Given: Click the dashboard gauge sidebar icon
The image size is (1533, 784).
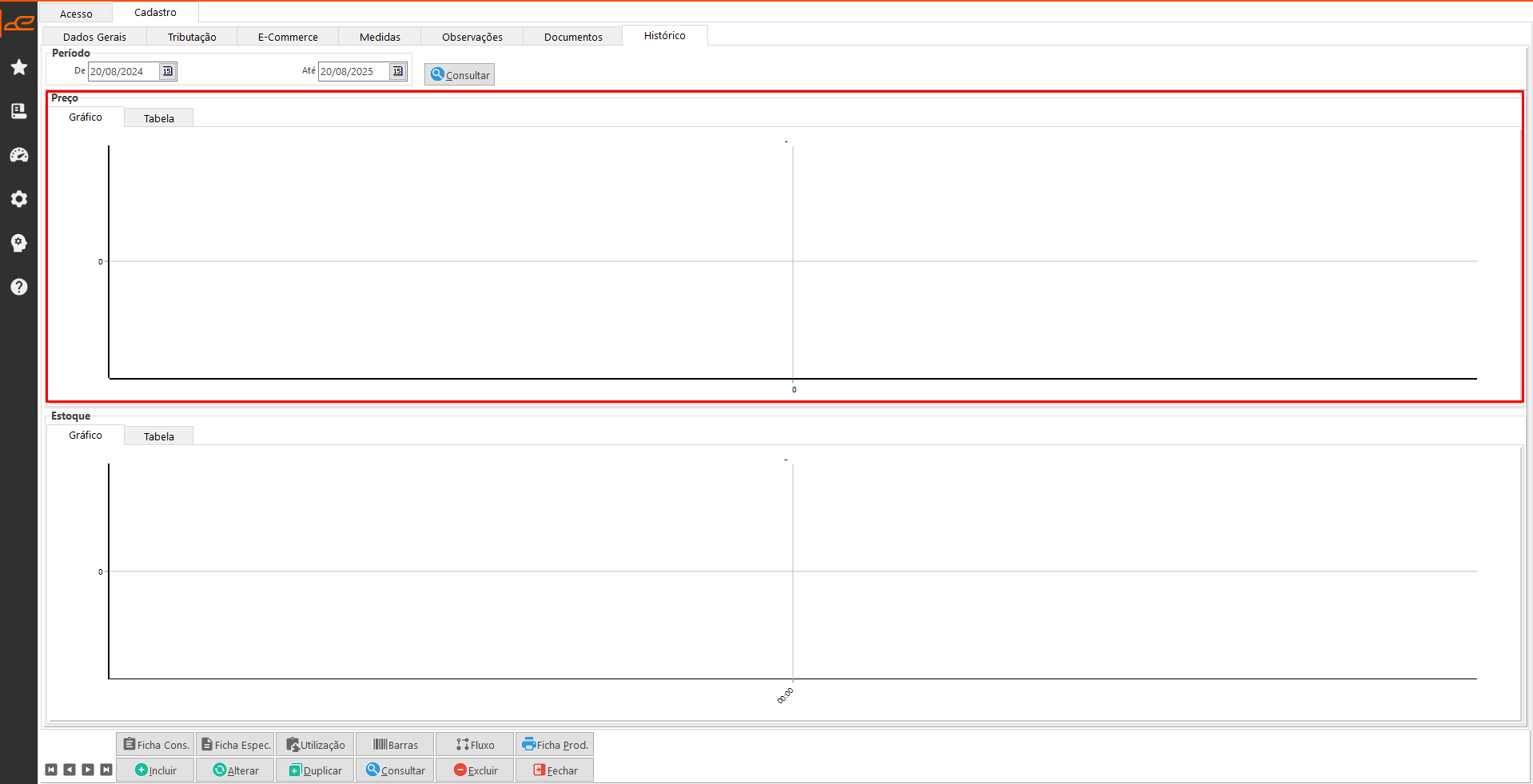Looking at the screenshot, I should [x=19, y=155].
